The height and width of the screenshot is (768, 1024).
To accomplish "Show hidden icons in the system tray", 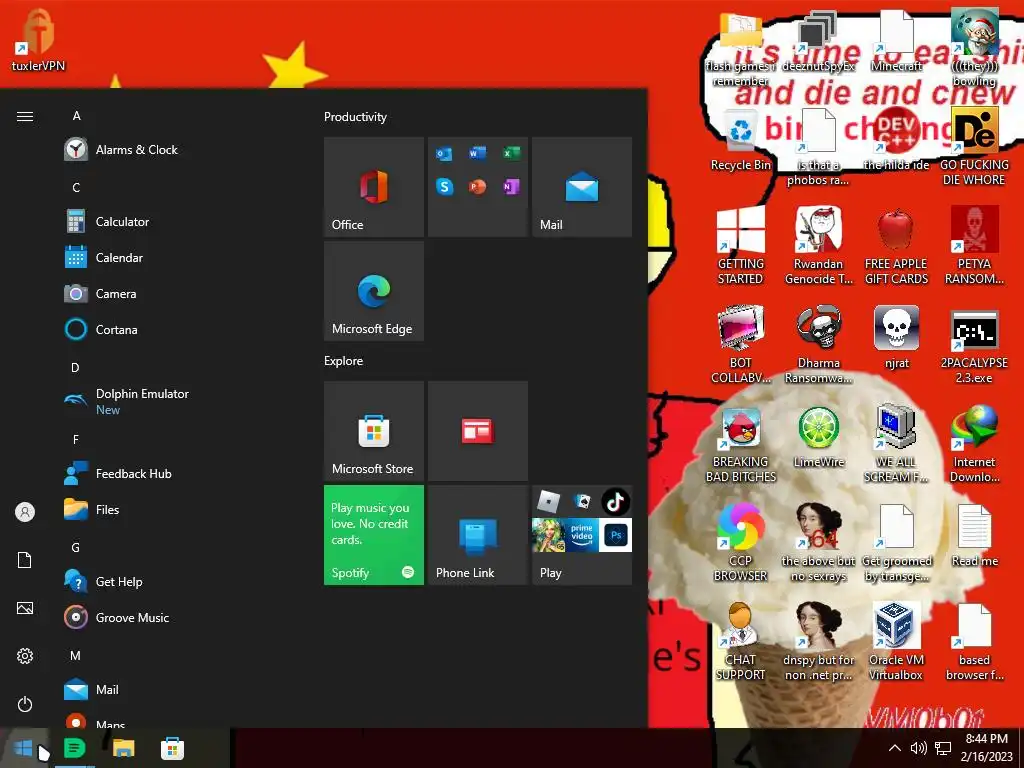I will [895, 748].
